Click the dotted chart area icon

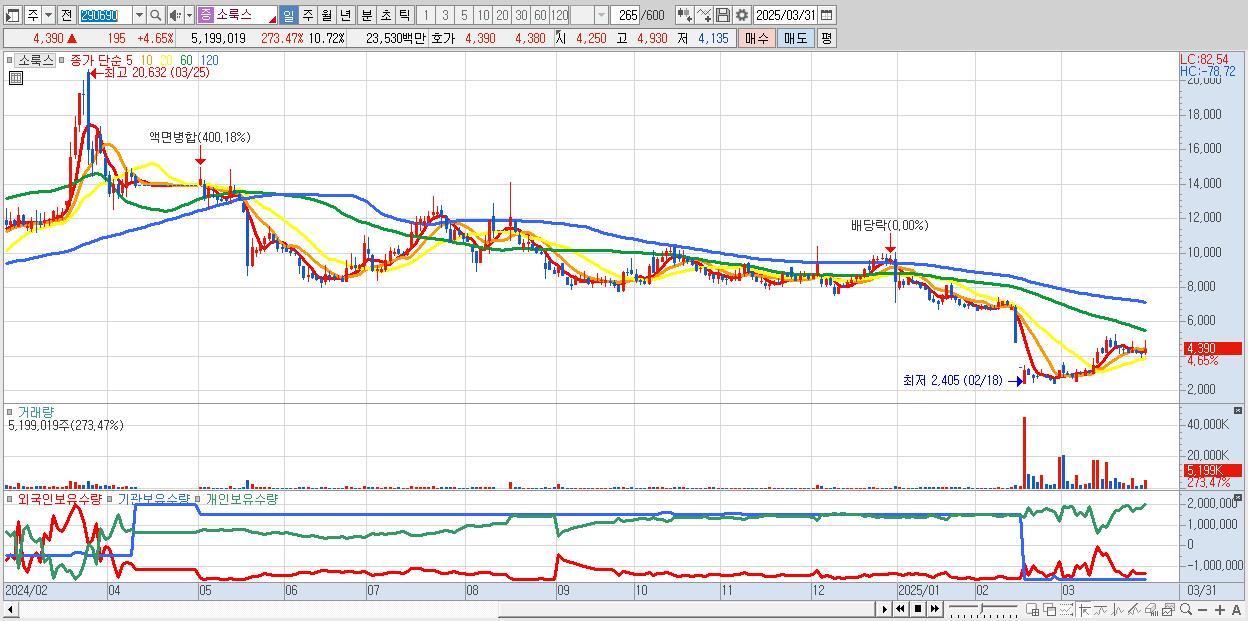click(x=1067, y=610)
